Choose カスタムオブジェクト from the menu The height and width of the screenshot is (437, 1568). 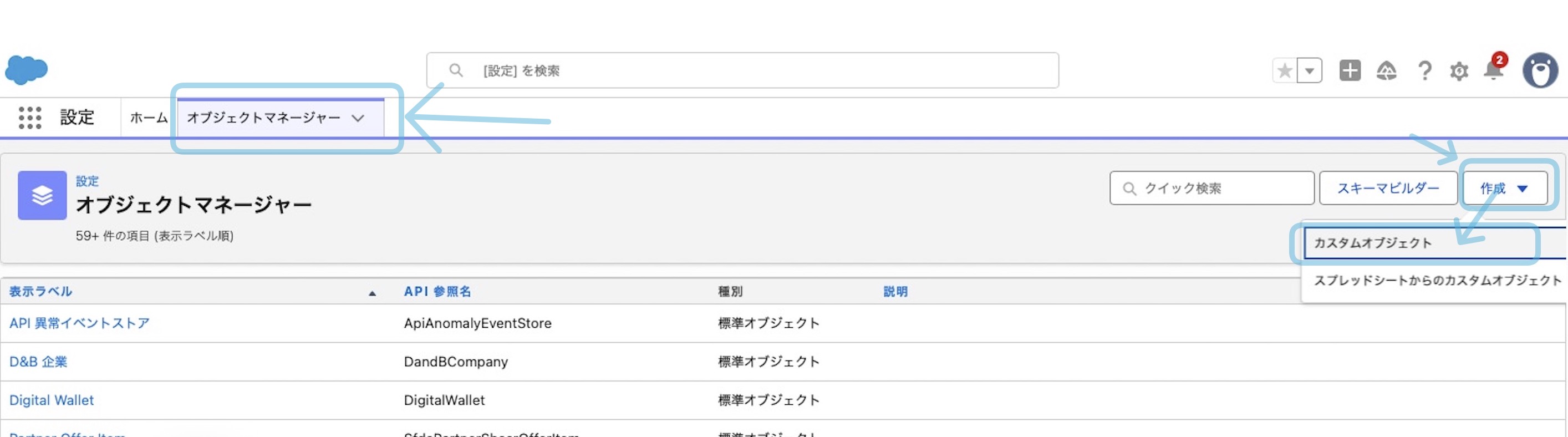click(x=1434, y=243)
